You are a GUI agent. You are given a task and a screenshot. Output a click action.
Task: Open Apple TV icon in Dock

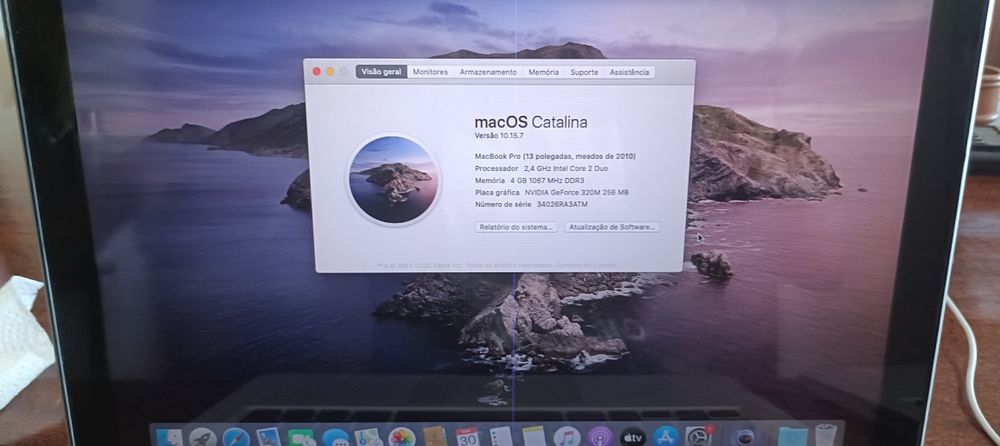pyautogui.click(x=633, y=438)
